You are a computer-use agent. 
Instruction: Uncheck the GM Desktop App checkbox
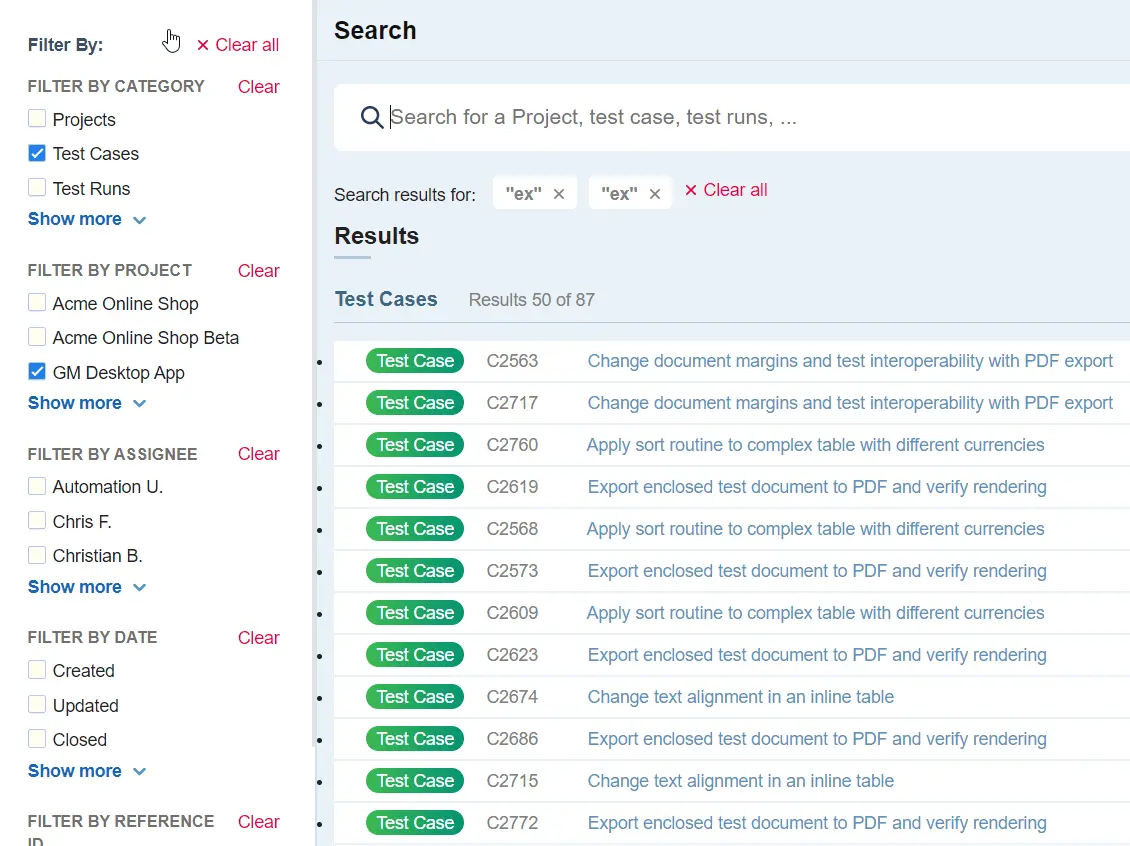coord(37,371)
